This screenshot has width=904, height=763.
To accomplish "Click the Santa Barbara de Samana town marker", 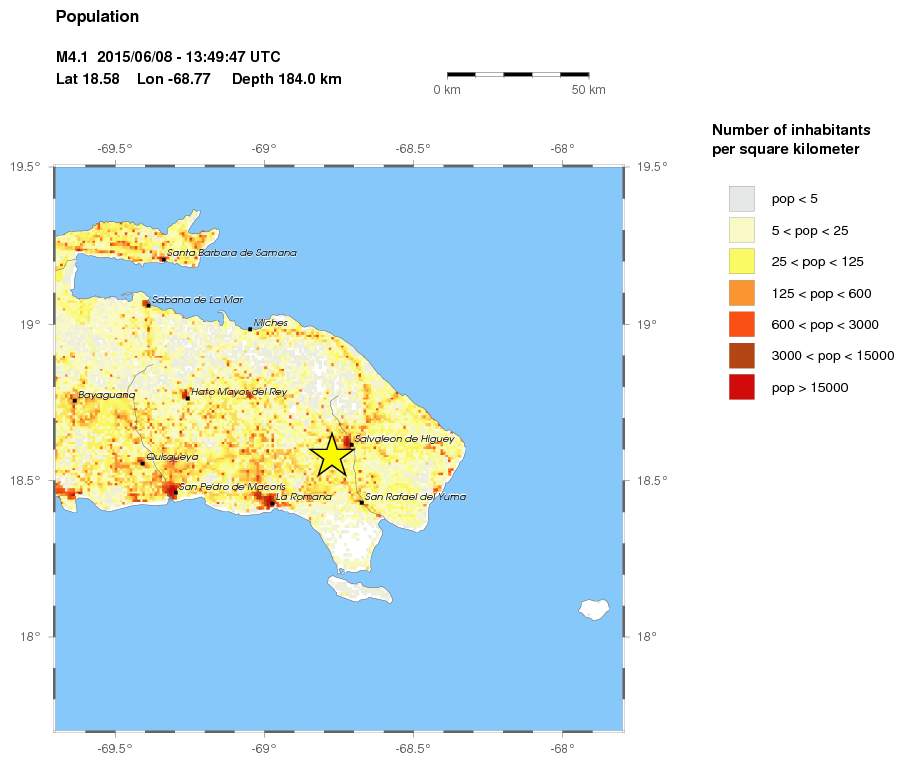I will click(165, 258).
